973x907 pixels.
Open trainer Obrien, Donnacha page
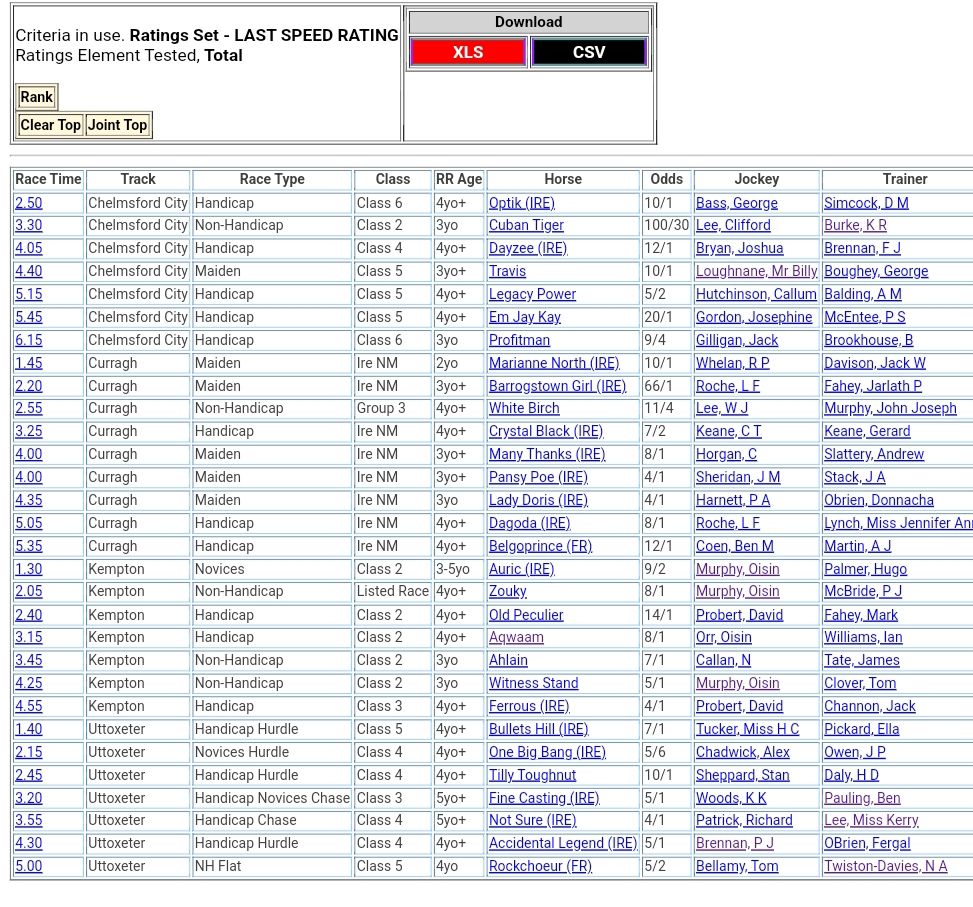[x=878, y=500]
